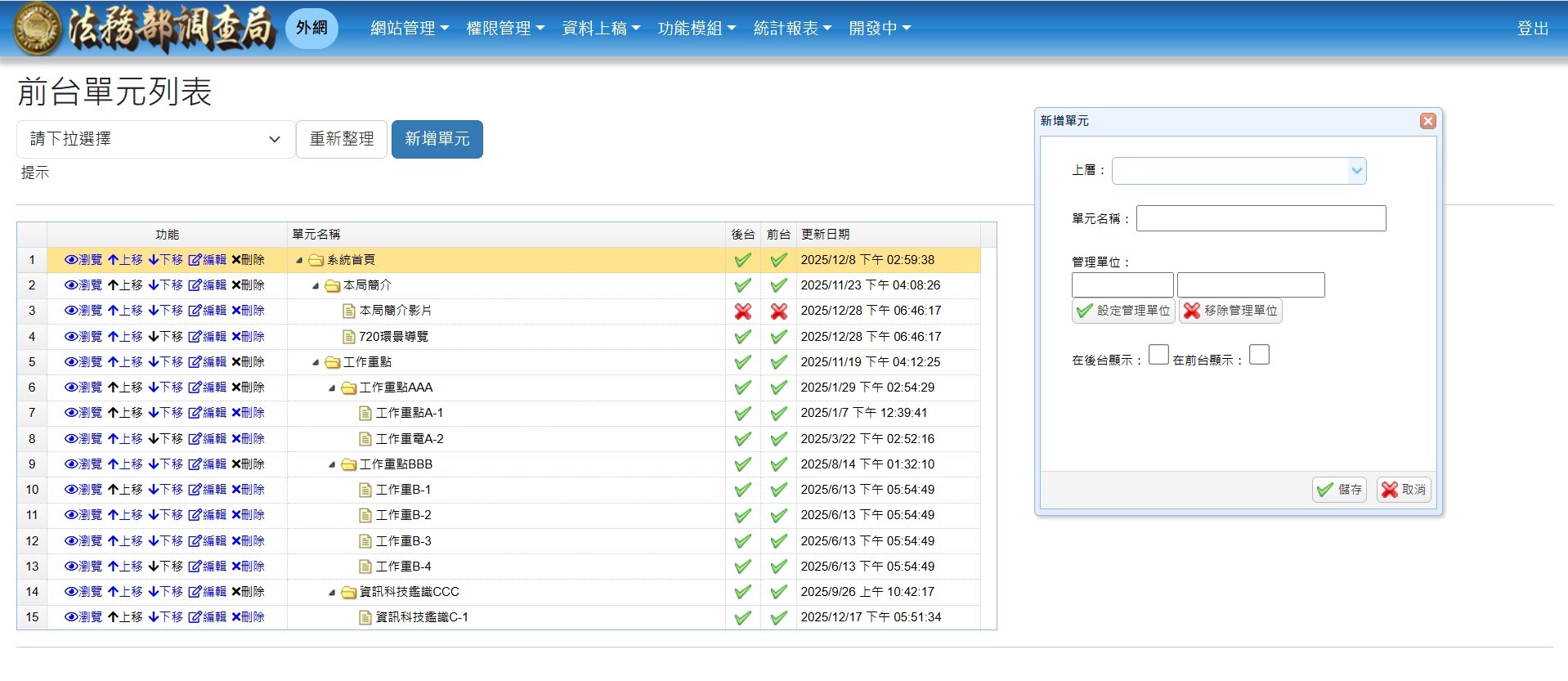This screenshot has height=681, width=1568.
Task: Expand the 上層 combo box in dialog
Action: click(x=1356, y=171)
